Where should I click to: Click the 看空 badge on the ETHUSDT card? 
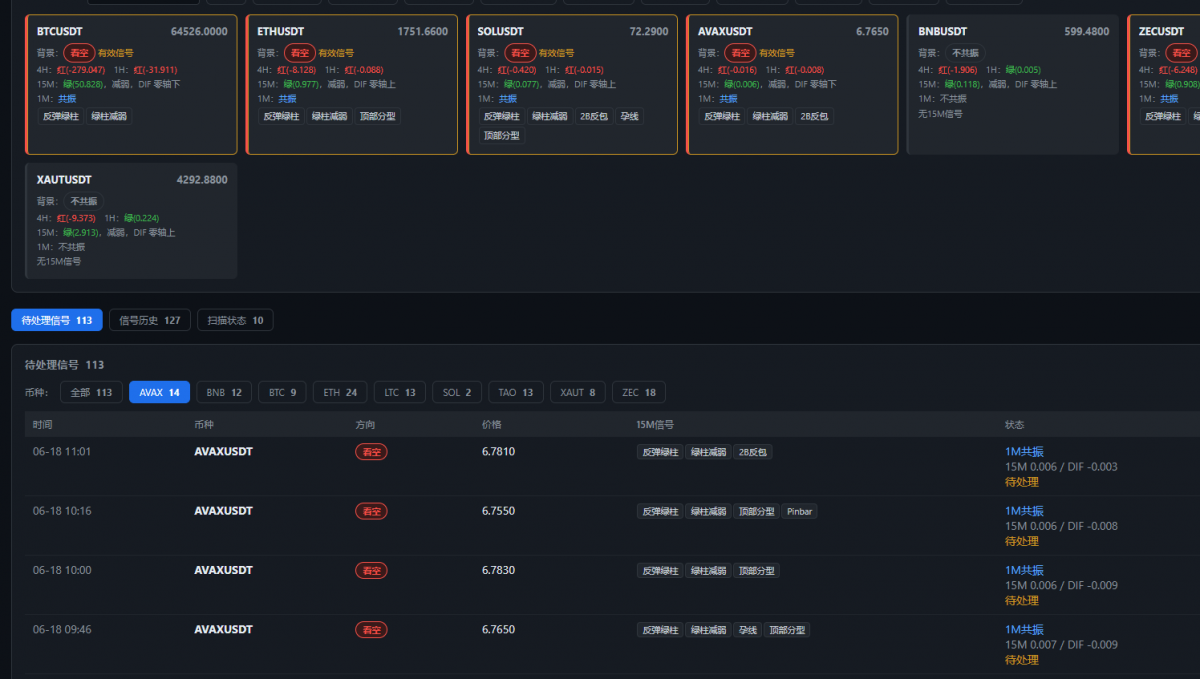(299, 53)
